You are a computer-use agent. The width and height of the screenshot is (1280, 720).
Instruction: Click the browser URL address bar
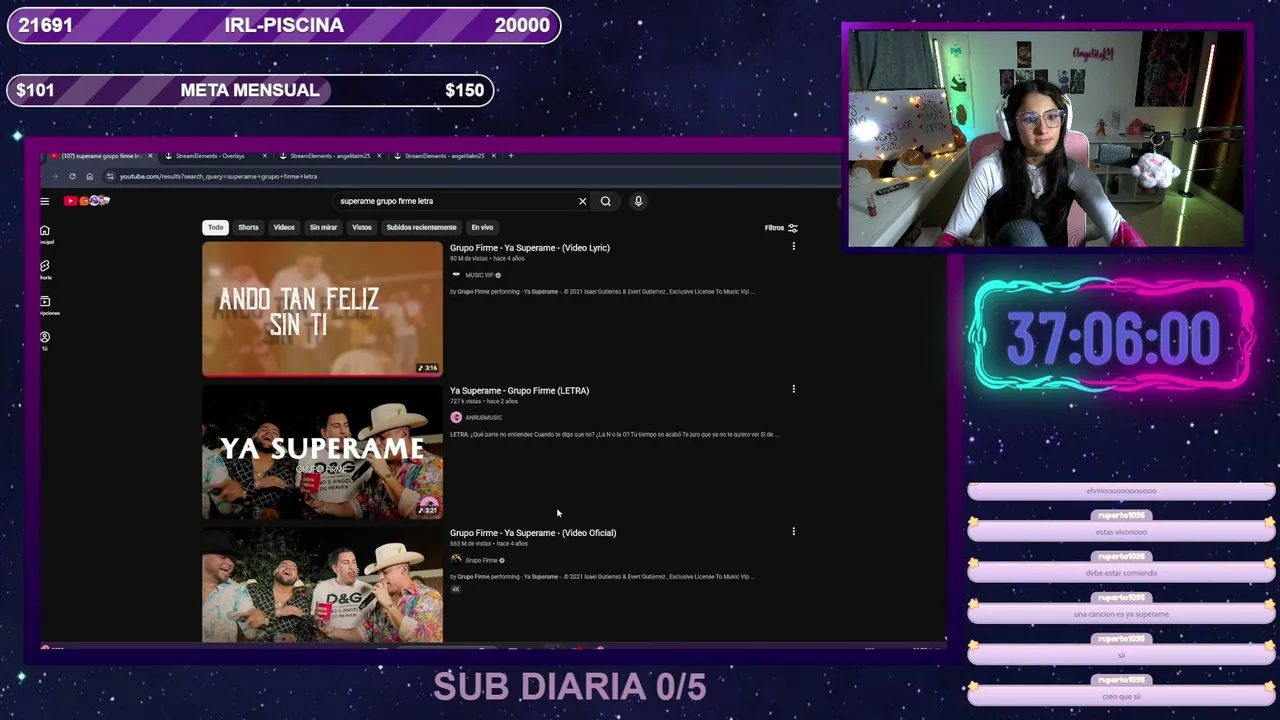click(x=470, y=176)
